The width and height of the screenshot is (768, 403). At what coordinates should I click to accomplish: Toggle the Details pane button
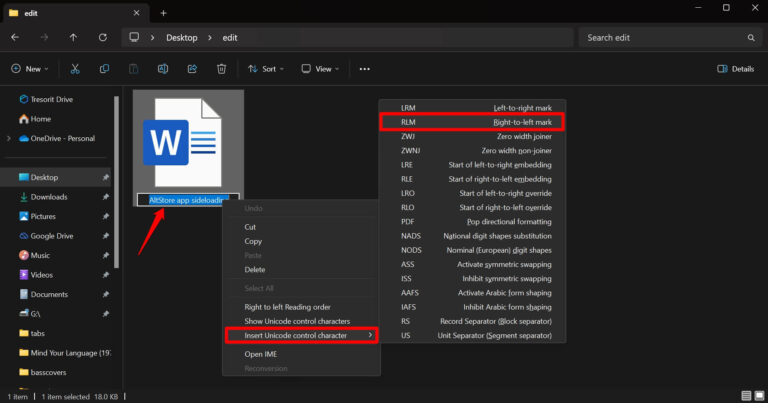[736, 69]
